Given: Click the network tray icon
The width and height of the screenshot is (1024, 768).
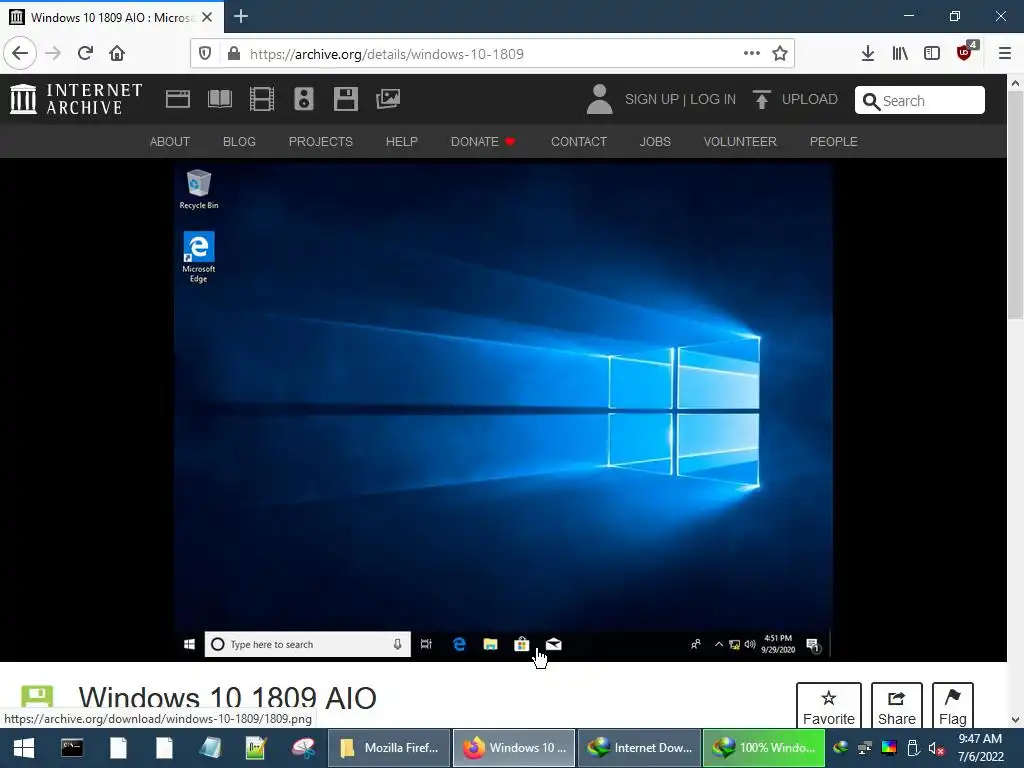Looking at the screenshot, I should [865, 748].
